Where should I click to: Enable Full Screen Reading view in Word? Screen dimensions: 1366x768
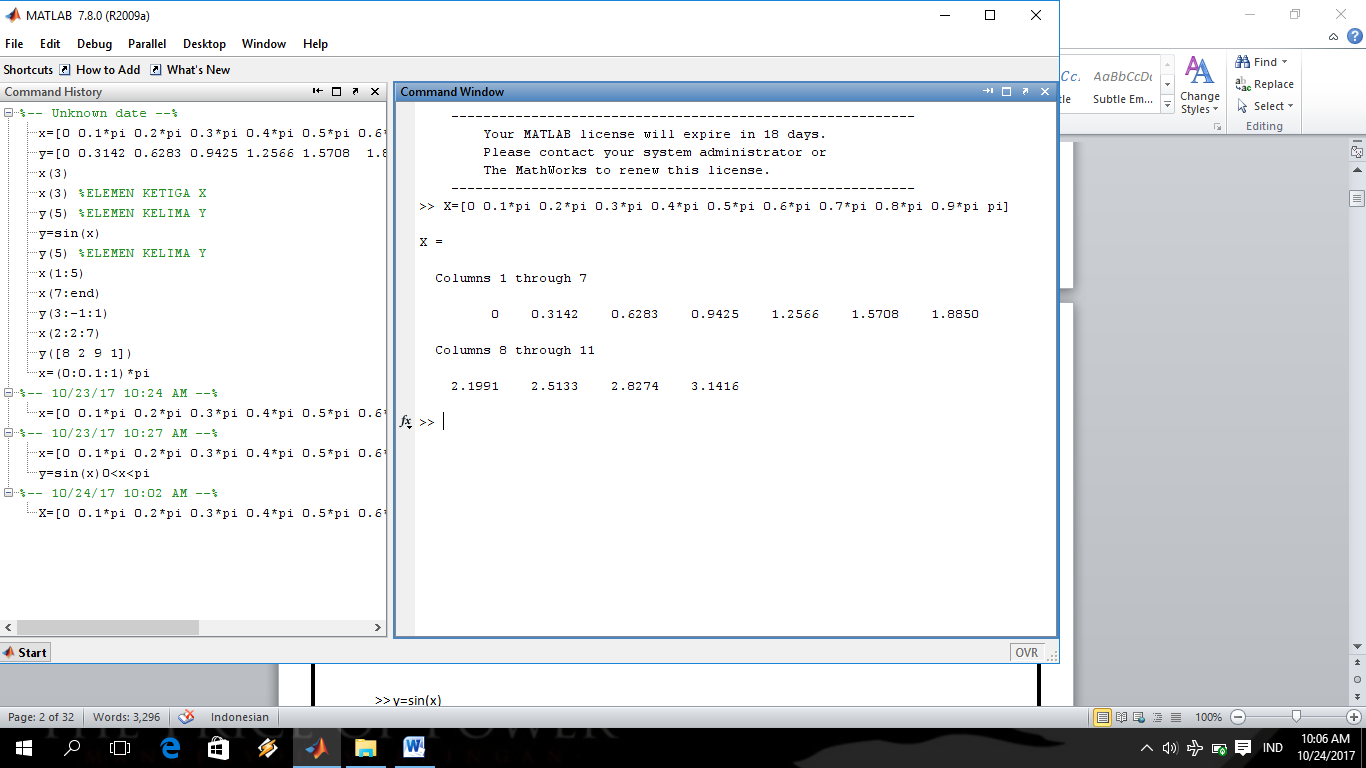[x=1124, y=717]
